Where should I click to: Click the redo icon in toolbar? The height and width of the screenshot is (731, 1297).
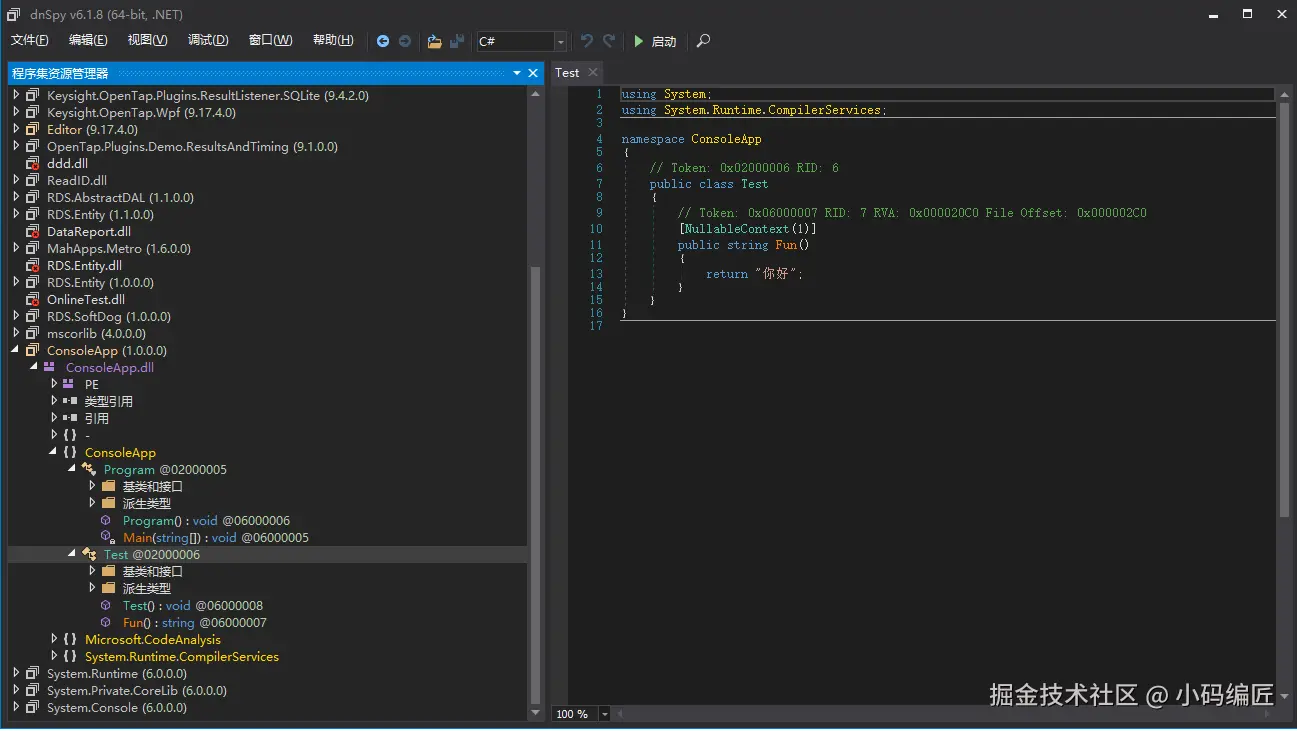[609, 41]
